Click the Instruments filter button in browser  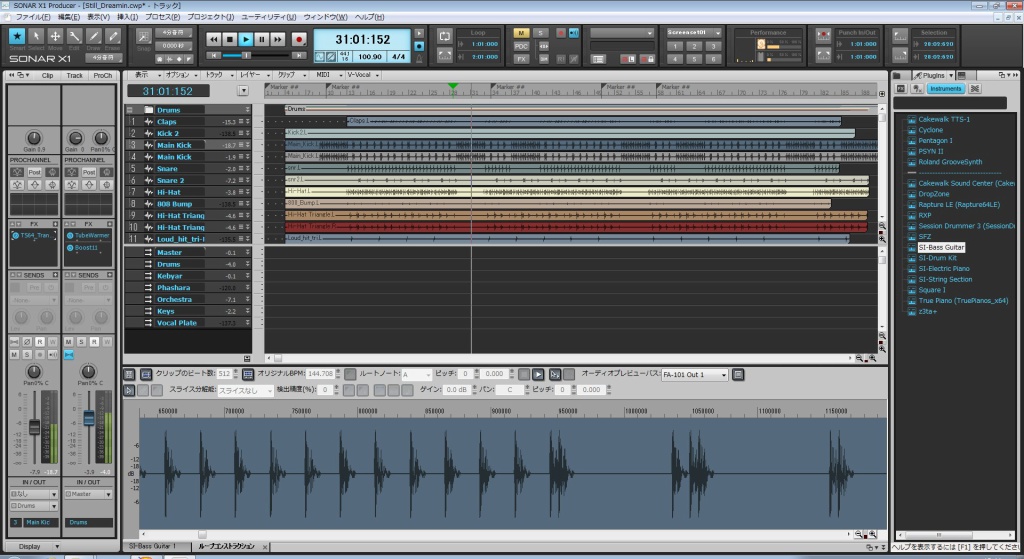pos(946,88)
